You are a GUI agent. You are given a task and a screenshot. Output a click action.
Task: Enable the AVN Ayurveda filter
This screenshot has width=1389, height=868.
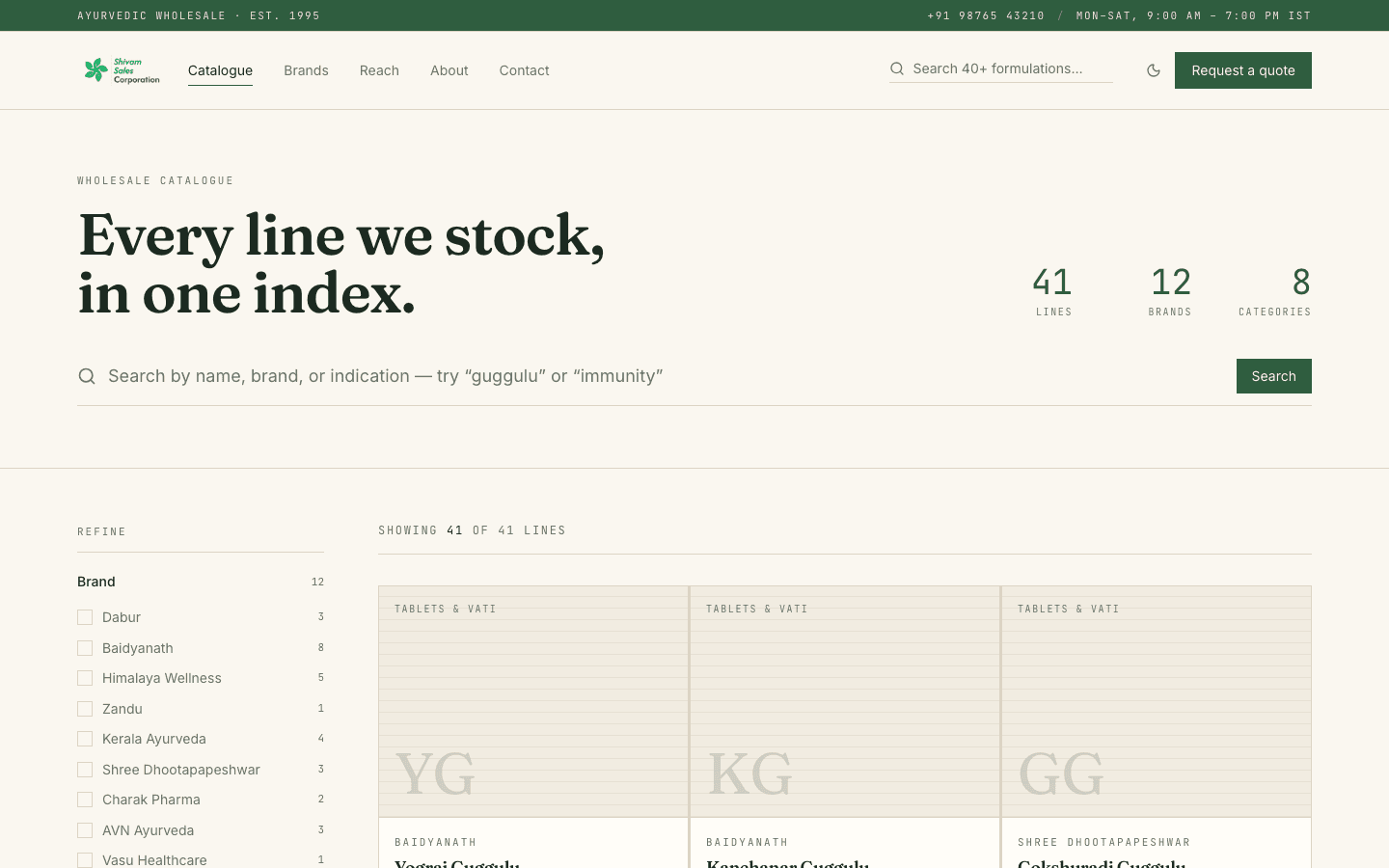pyautogui.click(x=85, y=830)
